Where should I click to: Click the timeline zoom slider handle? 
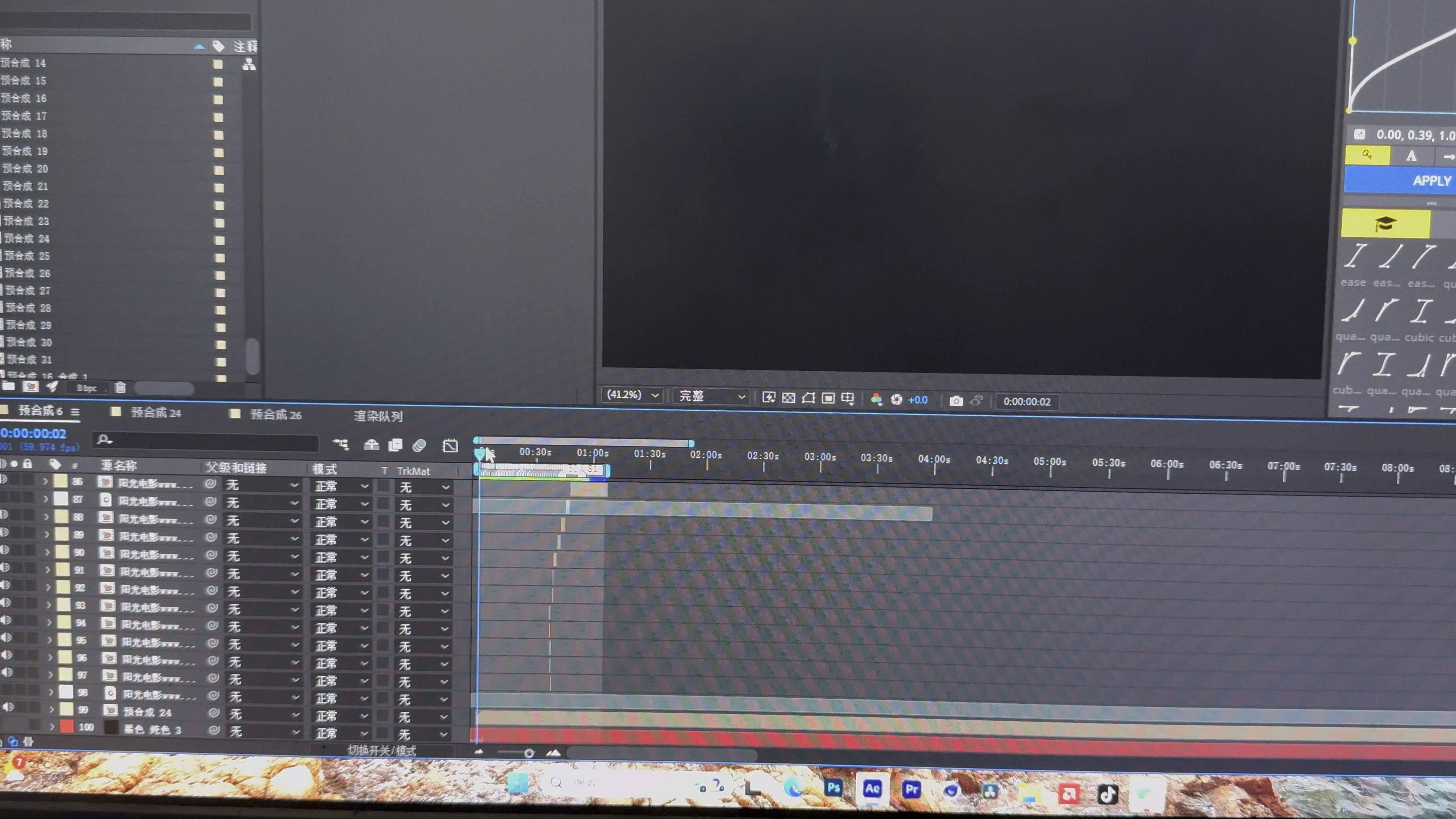point(529,753)
